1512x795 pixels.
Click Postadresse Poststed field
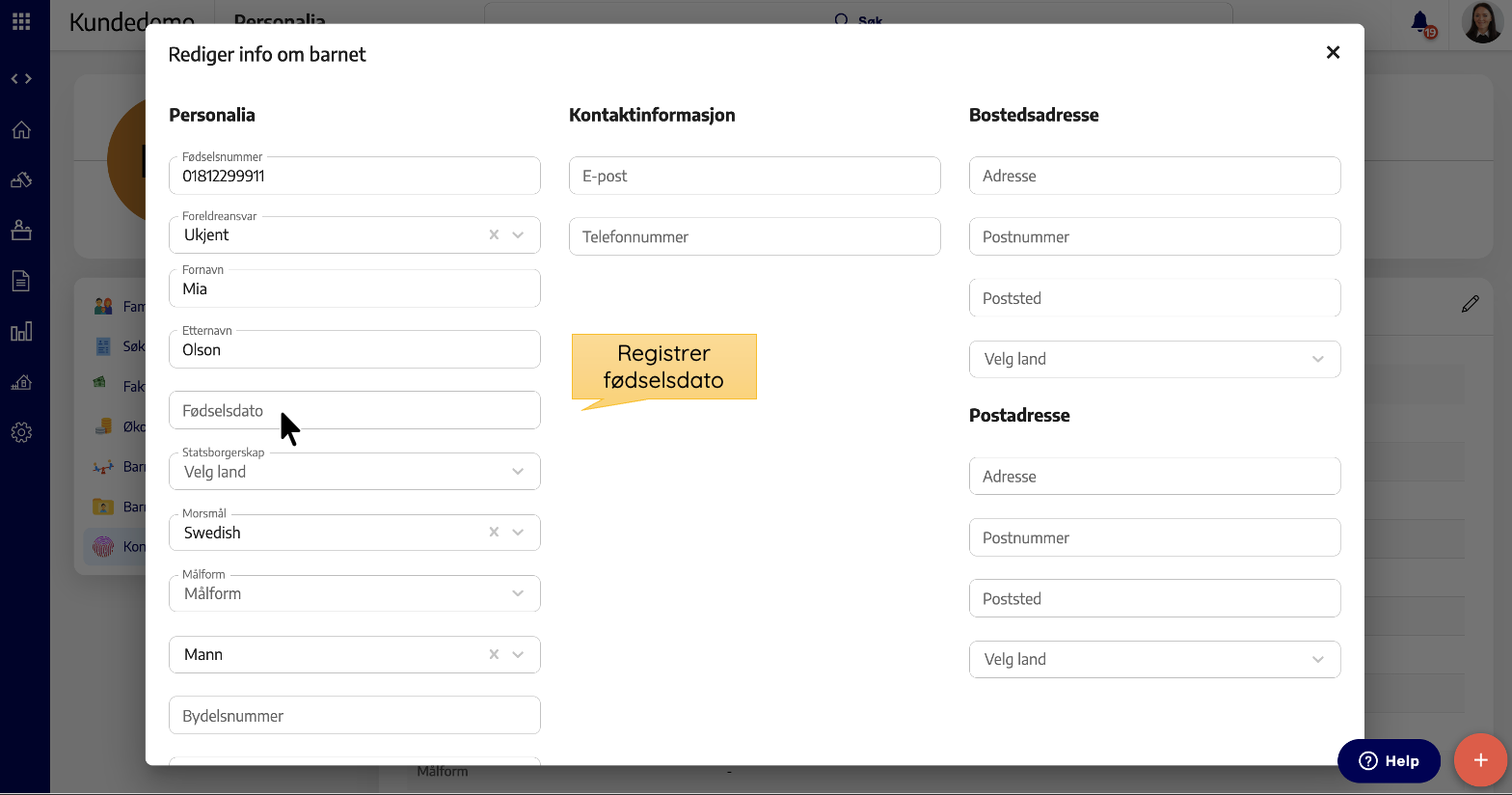point(1154,598)
